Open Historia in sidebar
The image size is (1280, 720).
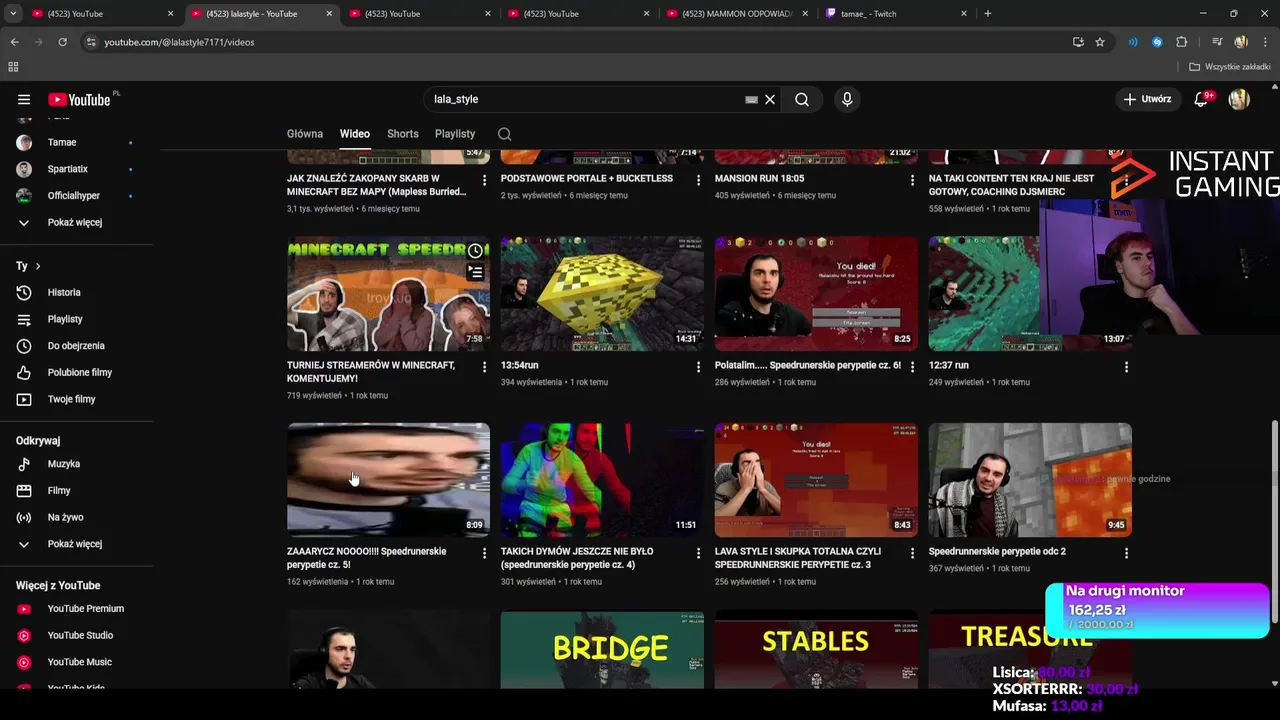click(x=66, y=292)
